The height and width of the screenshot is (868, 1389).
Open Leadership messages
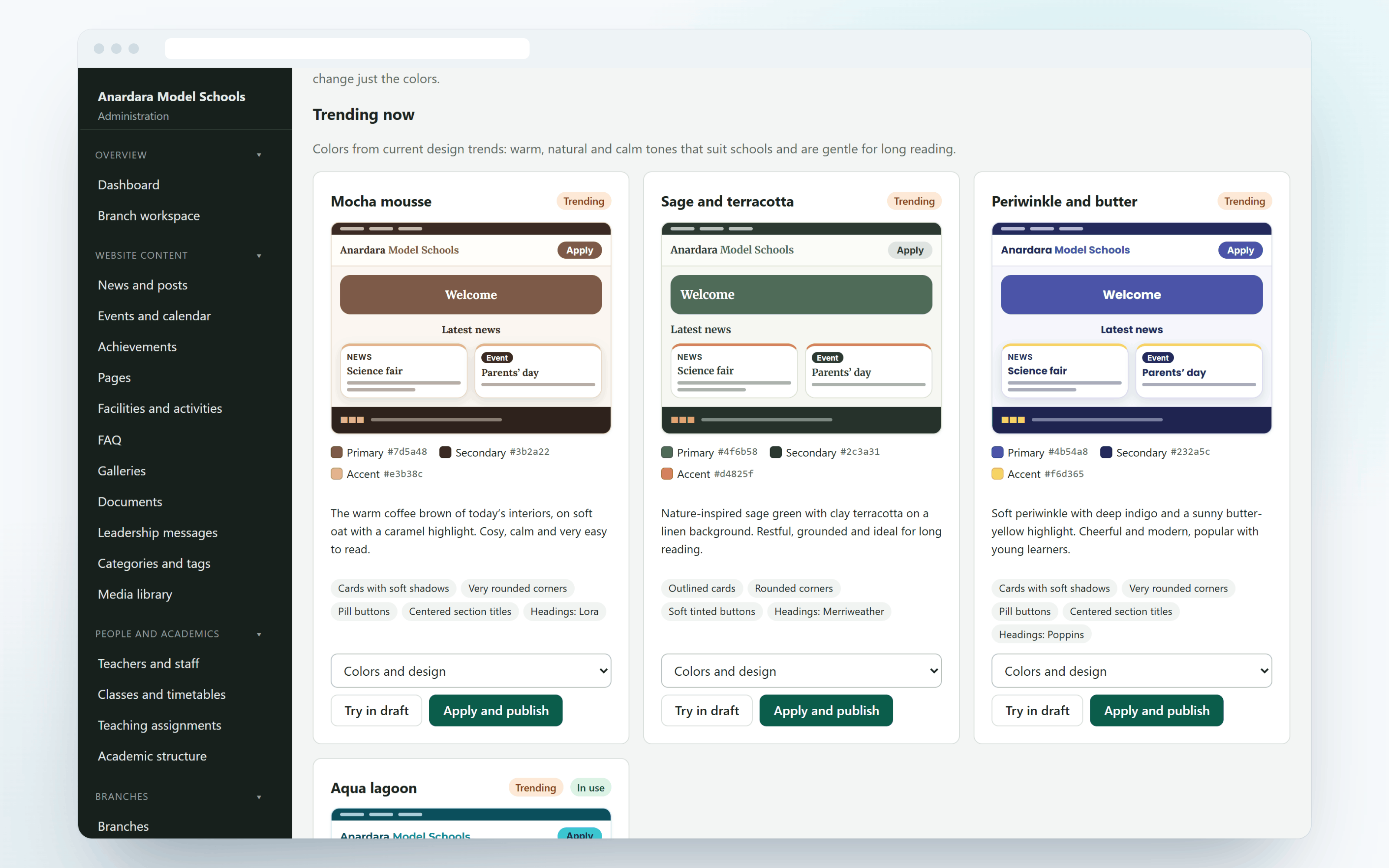point(157,533)
